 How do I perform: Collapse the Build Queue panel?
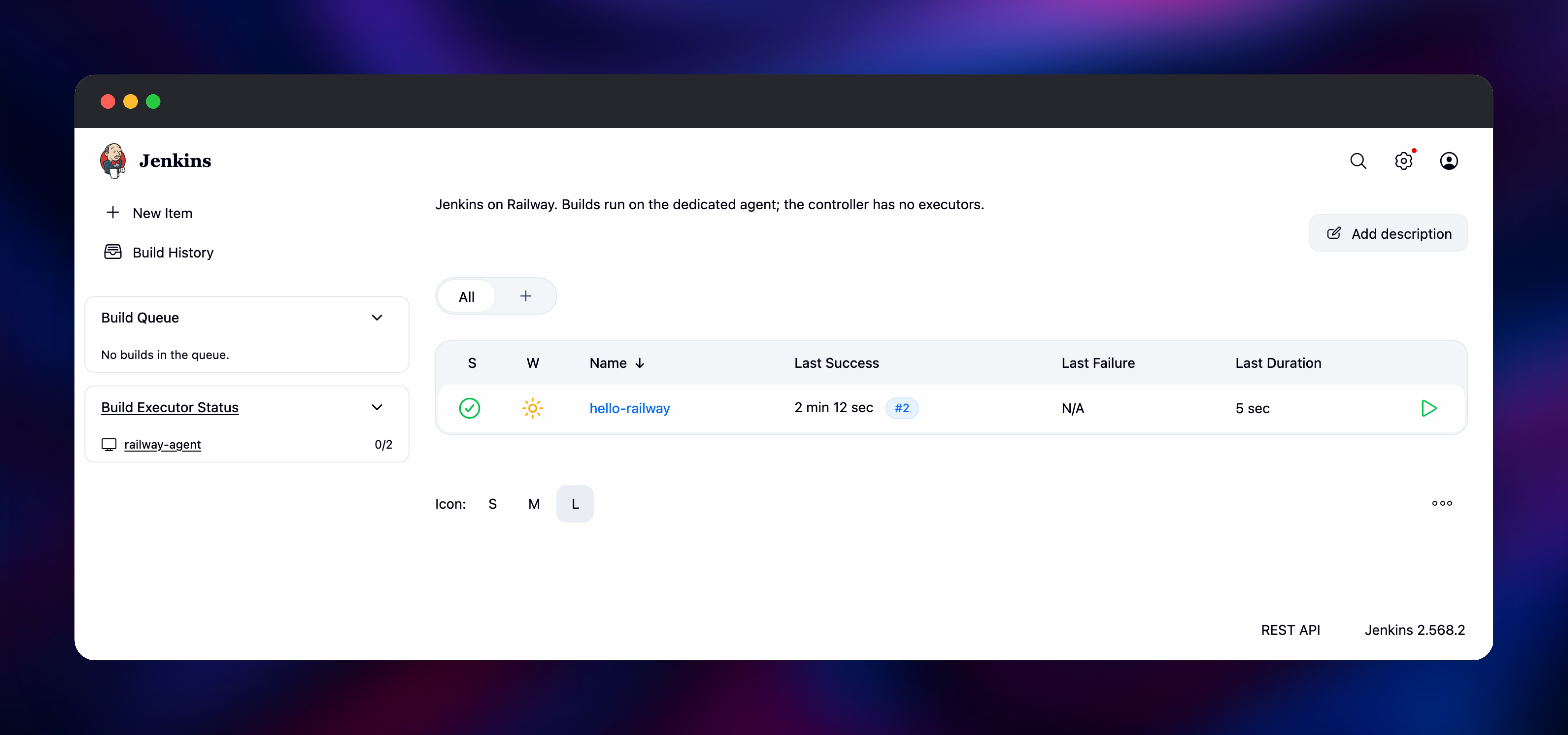click(x=377, y=317)
